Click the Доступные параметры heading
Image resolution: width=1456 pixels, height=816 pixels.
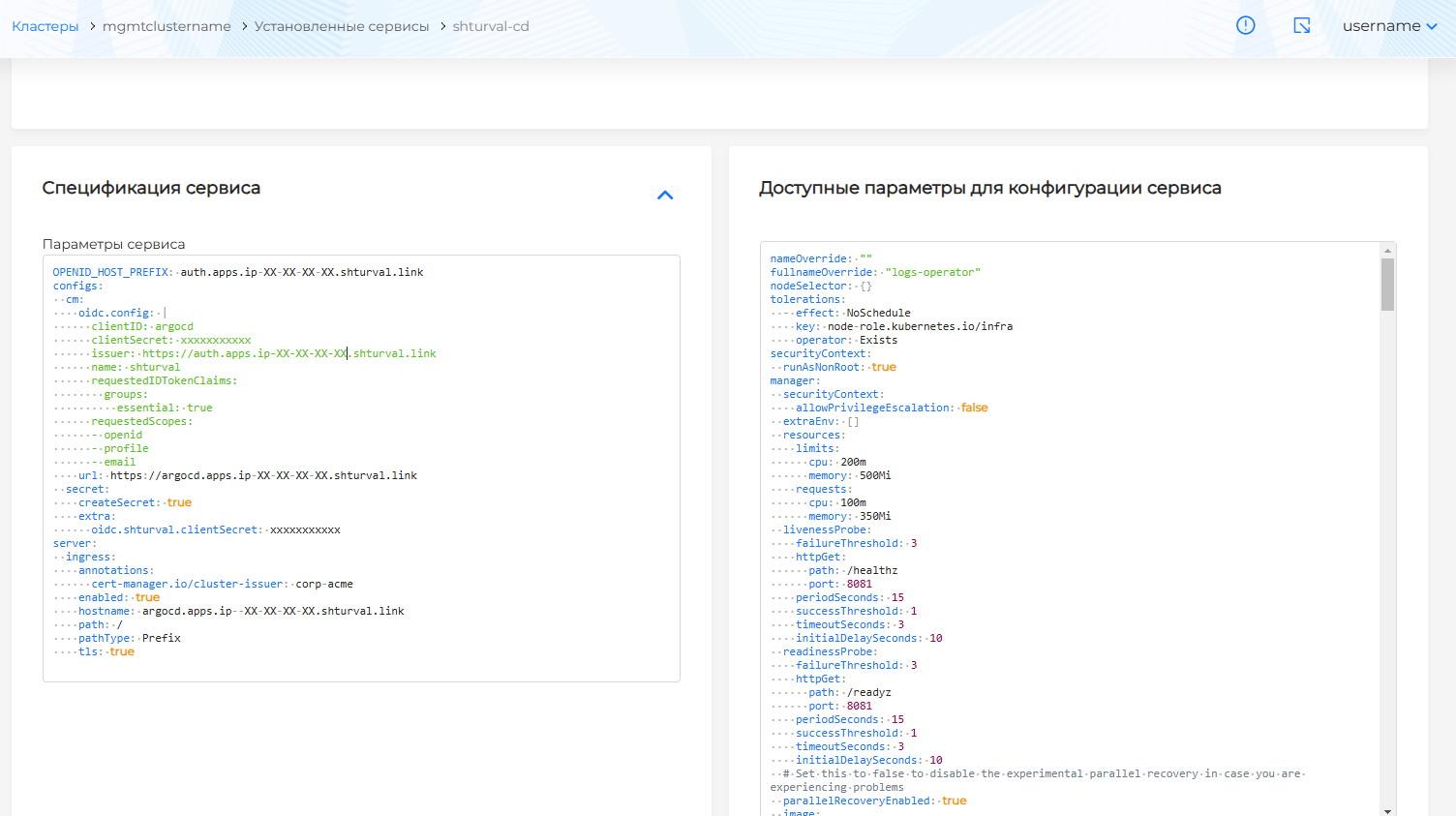click(x=990, y=188)
